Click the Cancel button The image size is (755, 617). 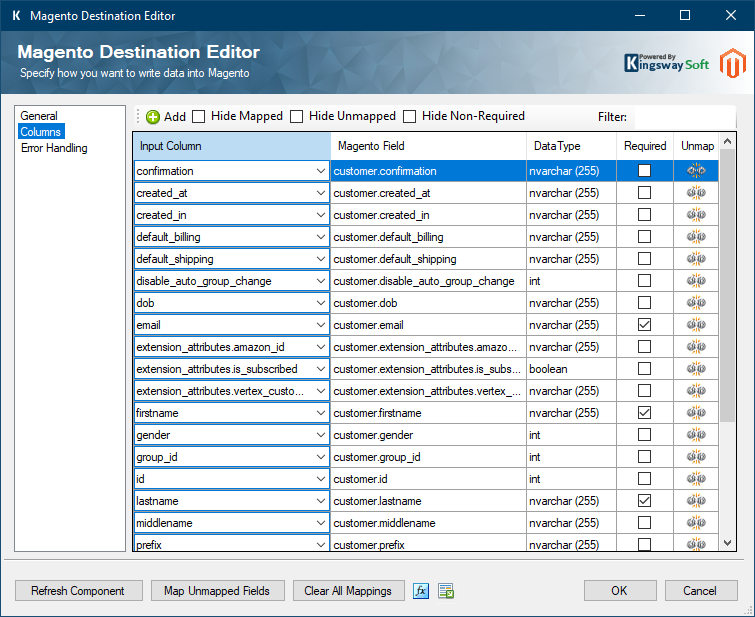click(x=701, y=591)
